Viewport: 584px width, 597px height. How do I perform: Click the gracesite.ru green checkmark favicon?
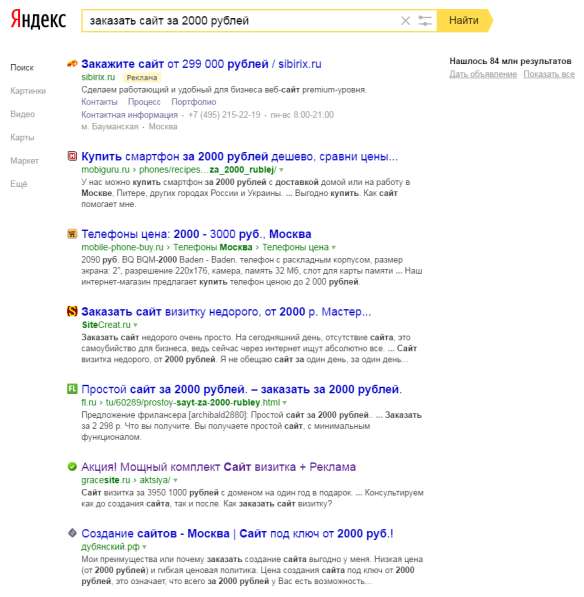[x=72, y=466]
